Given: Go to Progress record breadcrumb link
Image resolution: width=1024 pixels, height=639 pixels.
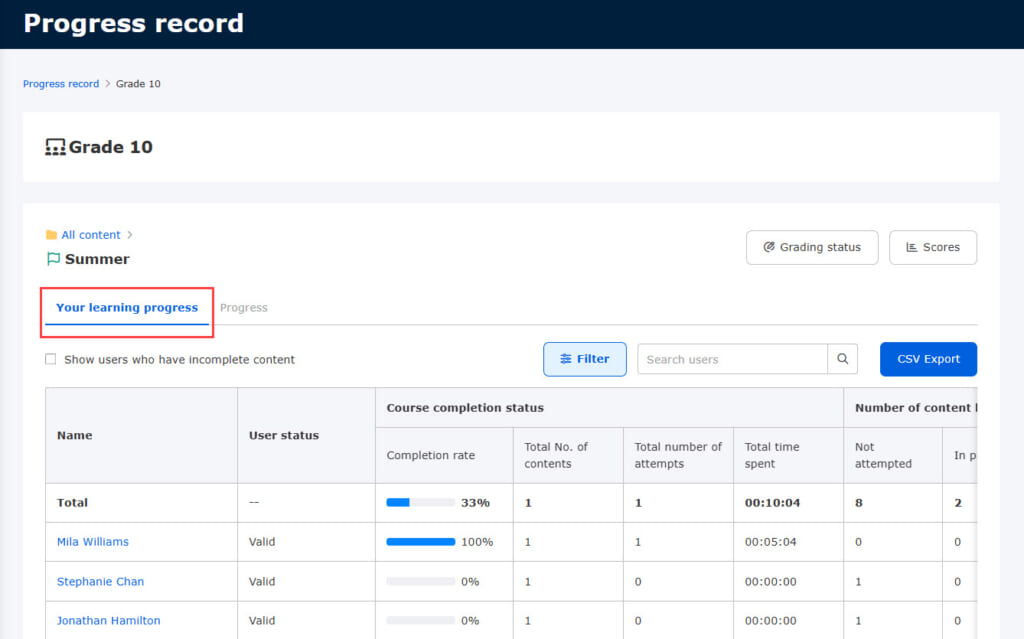Looking at the screenshot, I should click(61, 84).
